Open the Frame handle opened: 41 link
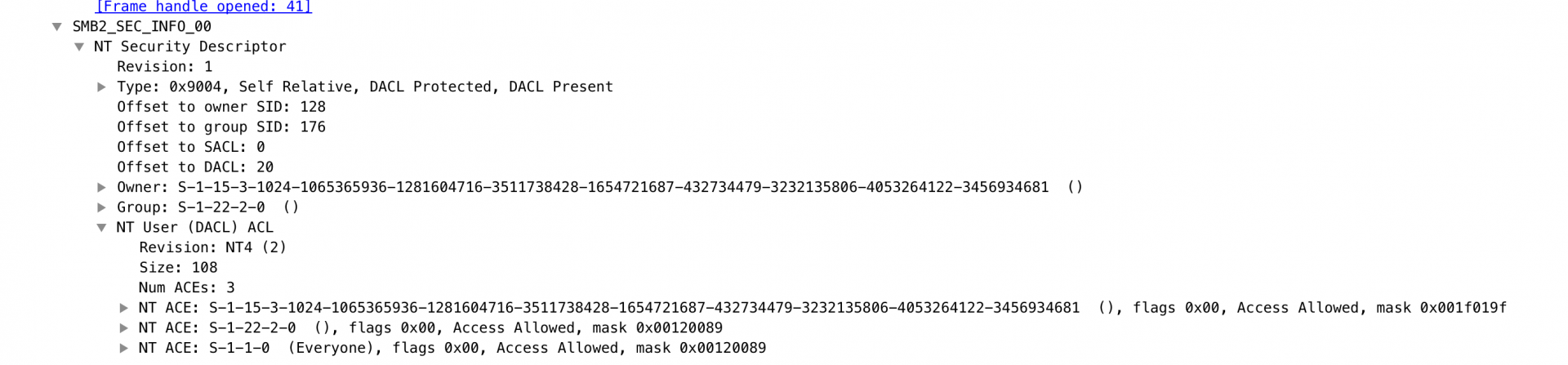Screen dimensions: 1568x365 (x=203, y=7)
